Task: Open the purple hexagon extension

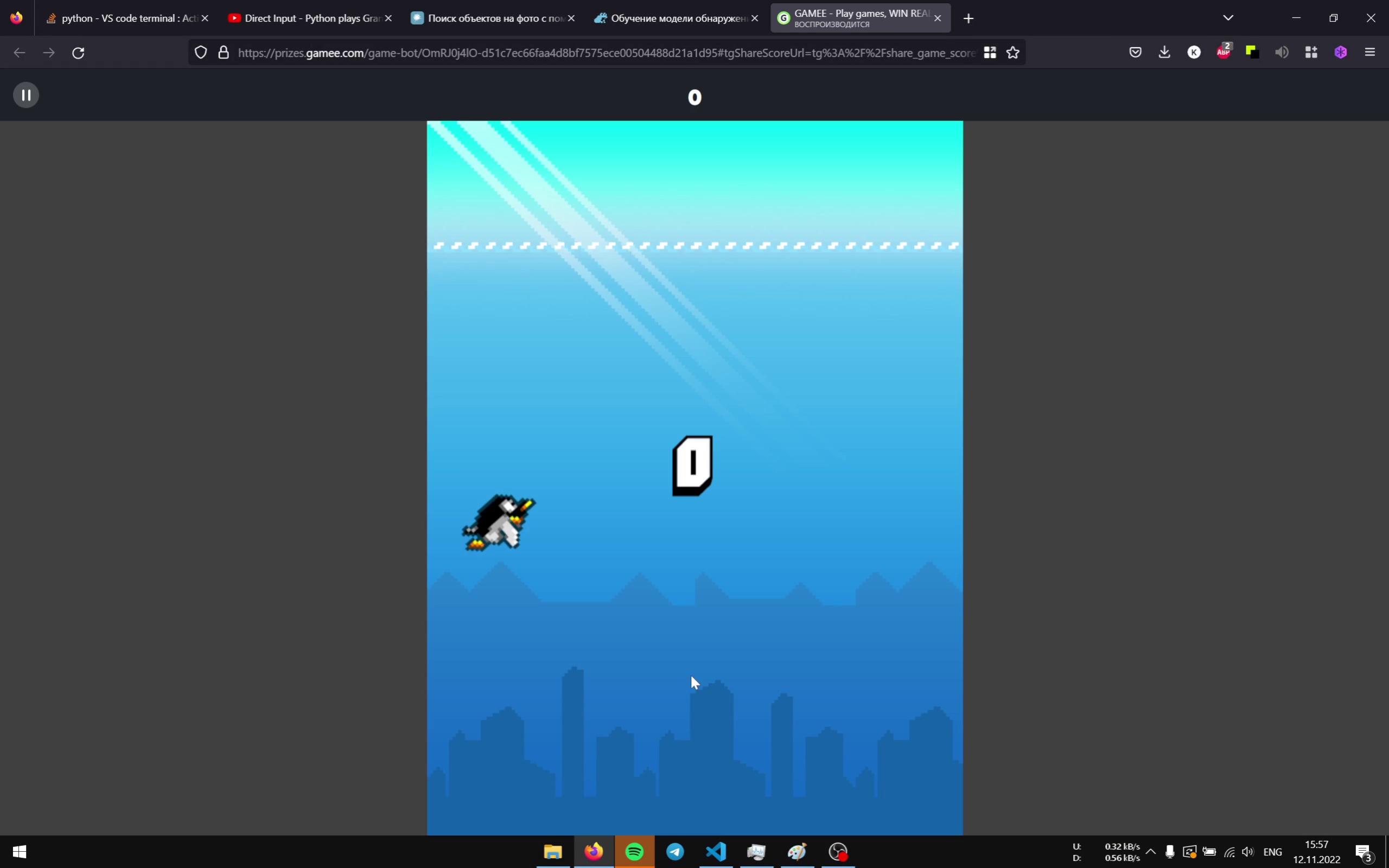Action: coord(1341,53)
